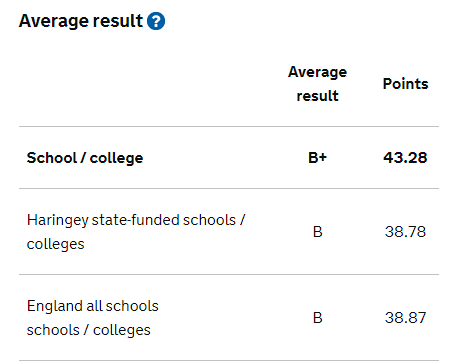
Task: Select the Points column header
Action: tap(405, 84)
